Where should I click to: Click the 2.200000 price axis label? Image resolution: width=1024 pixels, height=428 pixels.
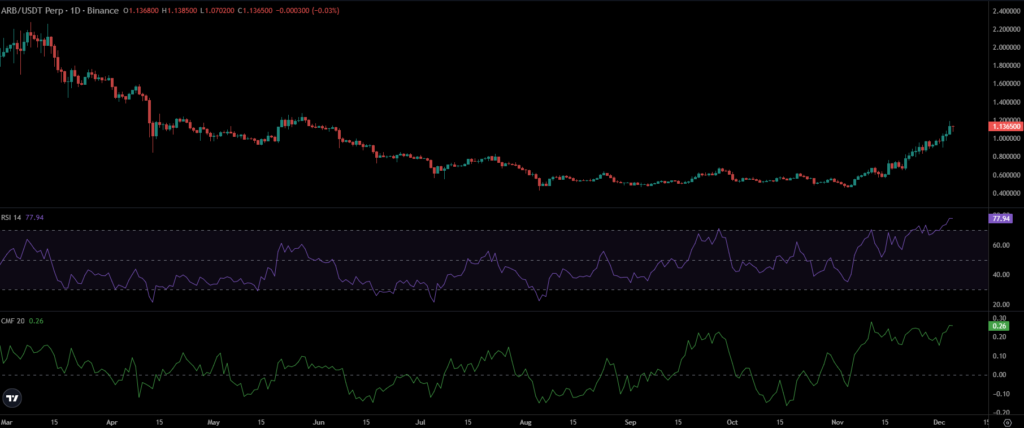[x=1007, y=29]
